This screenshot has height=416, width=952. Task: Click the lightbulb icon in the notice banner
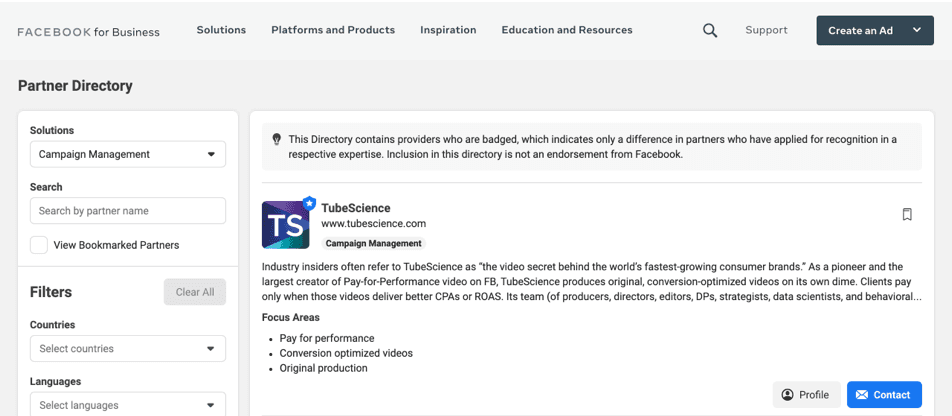pos(276,139)
